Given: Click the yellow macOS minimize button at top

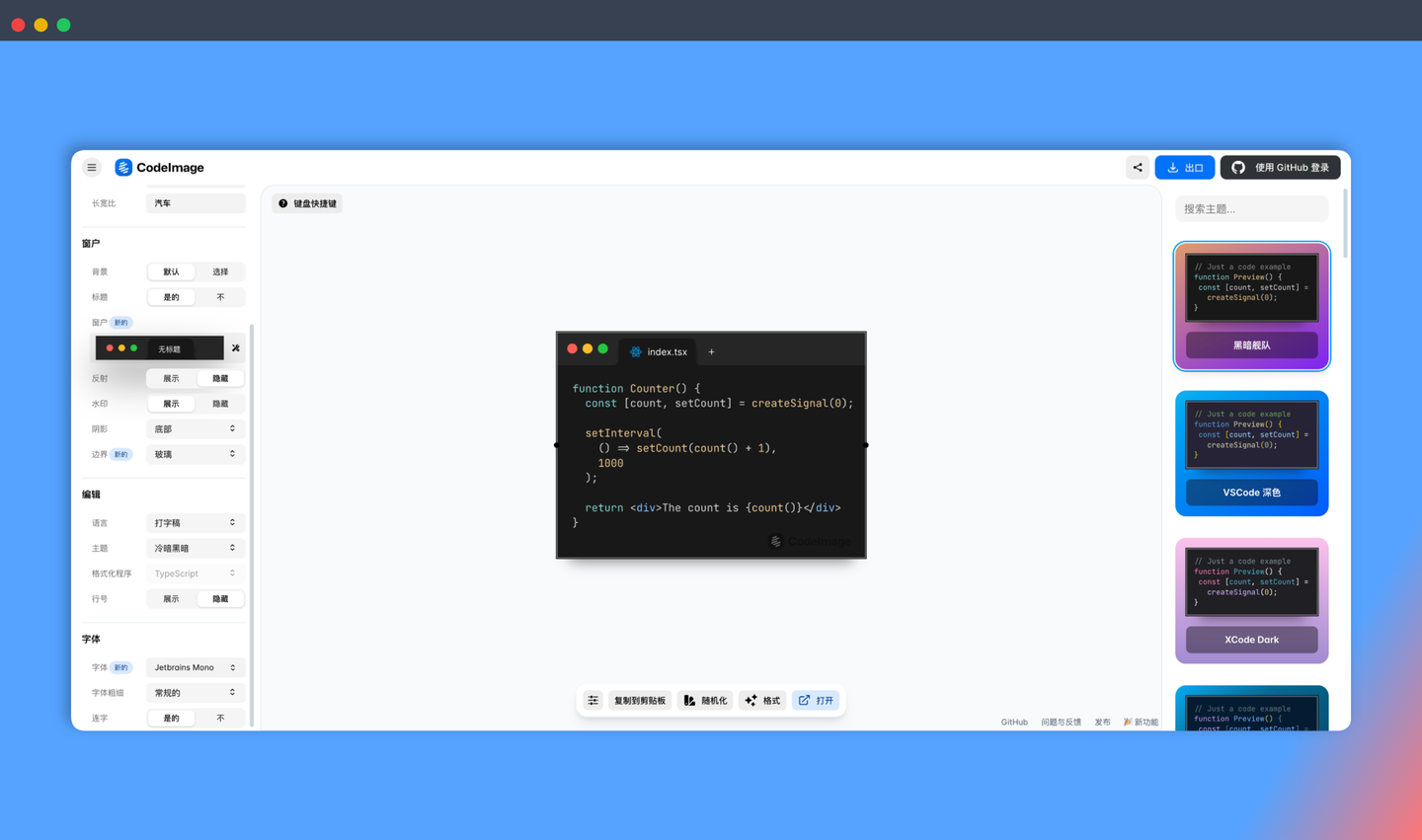Looking at the screenshot, I should 40,25.
